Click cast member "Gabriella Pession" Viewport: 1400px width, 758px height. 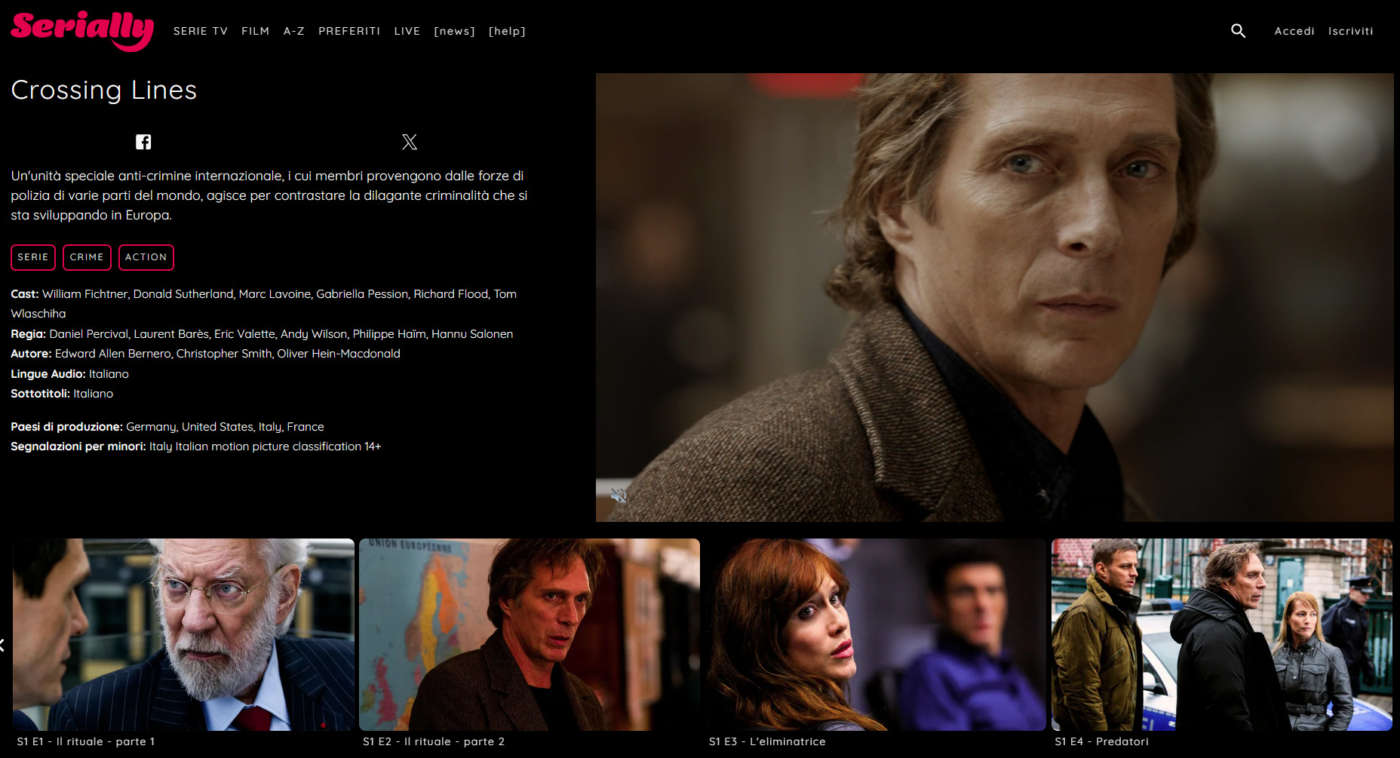point(362,294)
